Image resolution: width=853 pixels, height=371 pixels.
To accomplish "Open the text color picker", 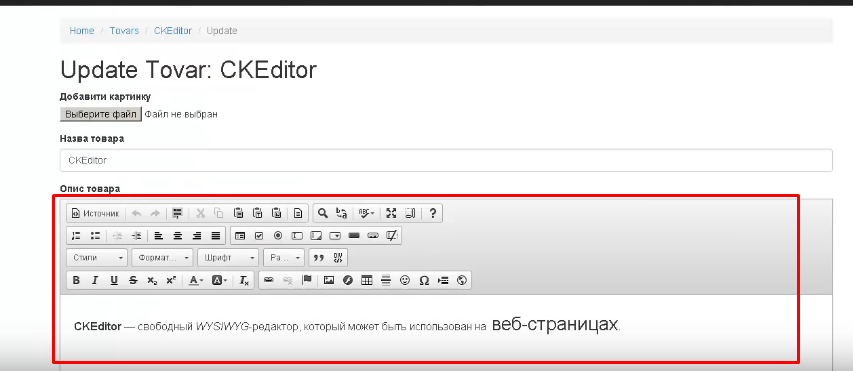I will tap(196, 280).
